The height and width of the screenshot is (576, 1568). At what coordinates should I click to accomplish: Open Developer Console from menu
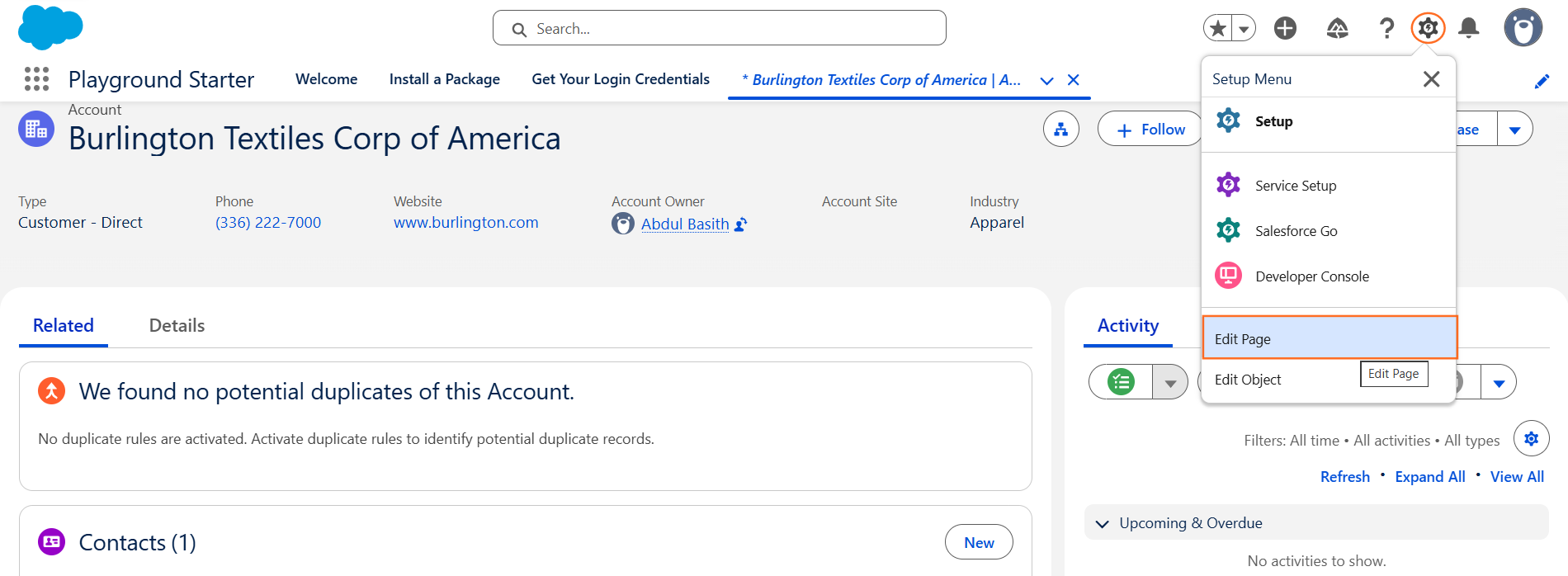point(1329,276)
